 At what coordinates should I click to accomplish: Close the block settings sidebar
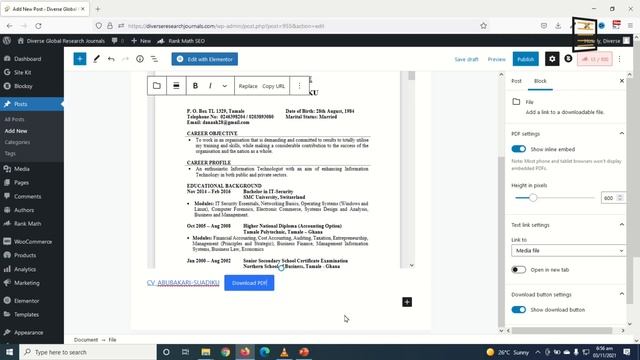[x=622, y=81]
